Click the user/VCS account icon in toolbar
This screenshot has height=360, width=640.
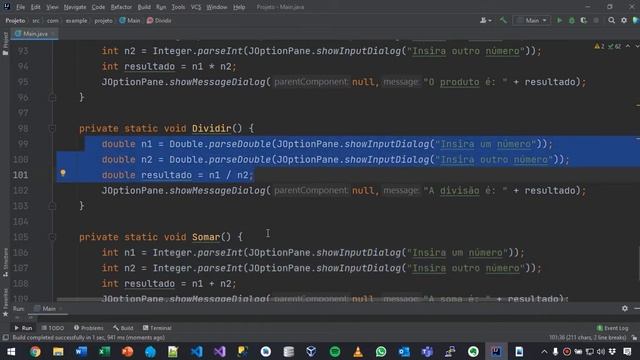tap(483, 20)
